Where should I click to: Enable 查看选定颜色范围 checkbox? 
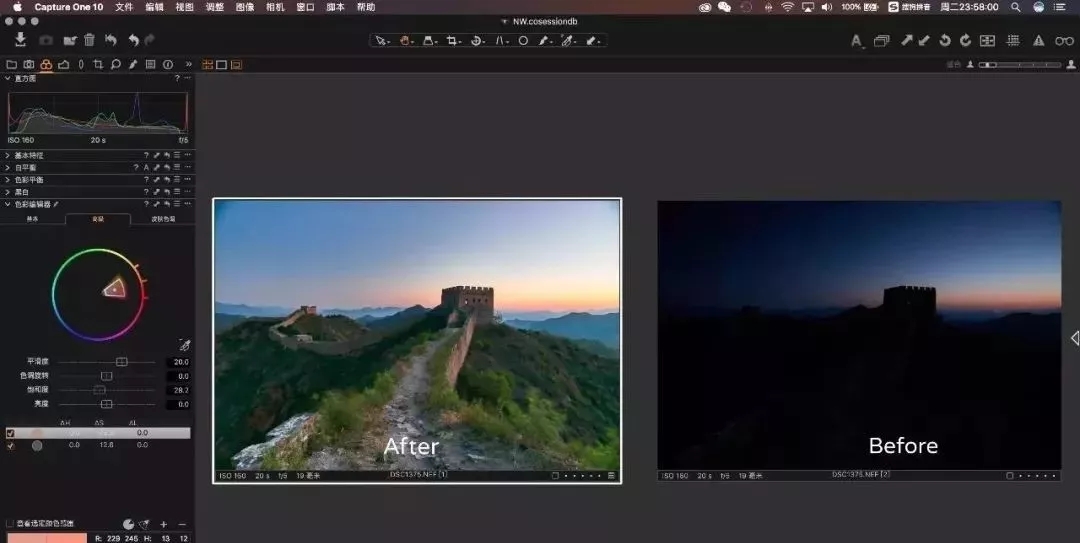10,523
